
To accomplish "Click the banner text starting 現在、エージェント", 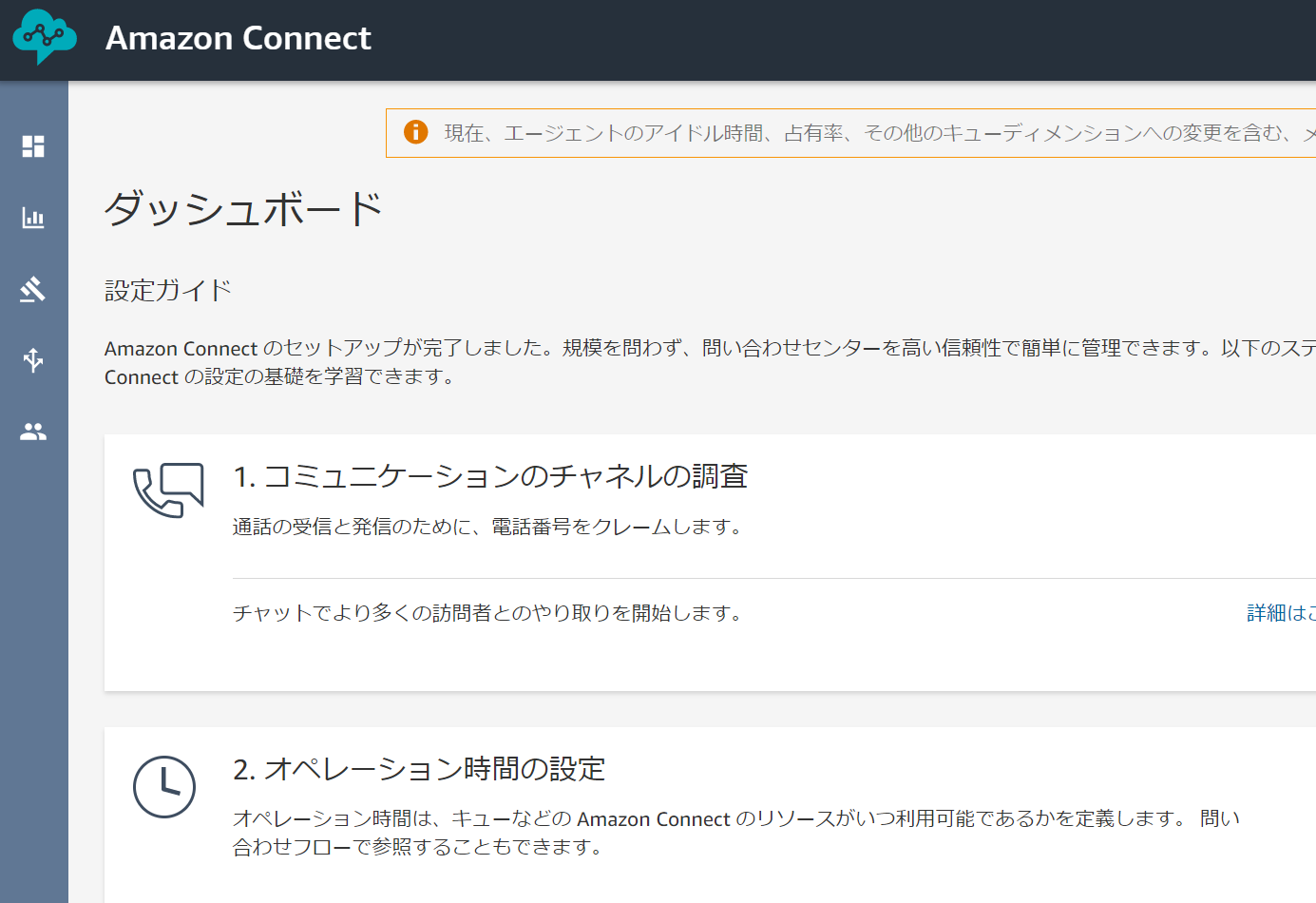I will click(880, 133).
